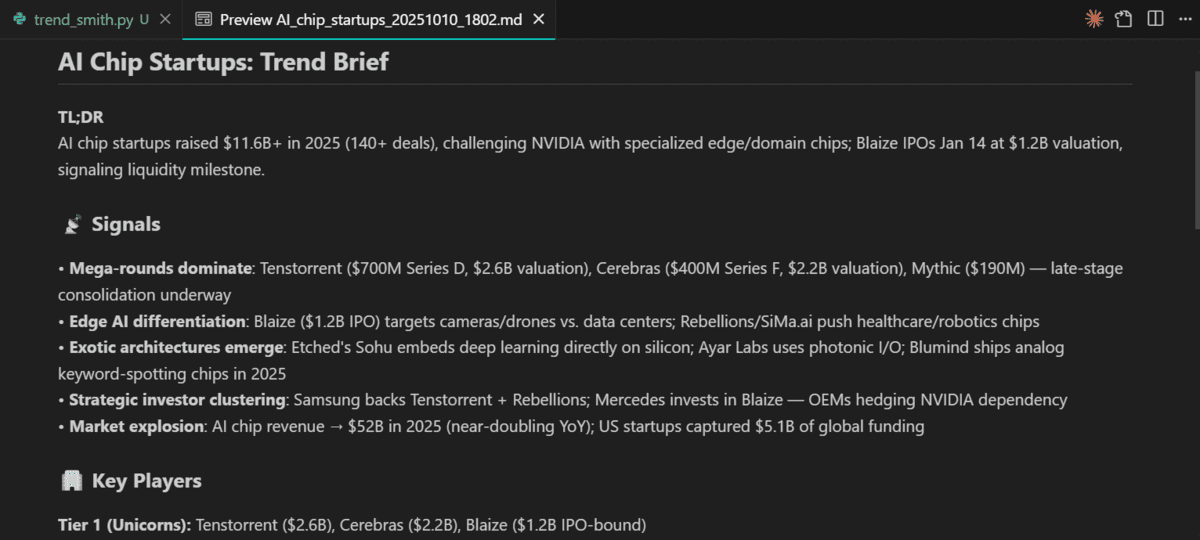The height and width of the screenshot is (540, 1200).
Task: Click the Signals section heading
Action: [x=126, y=225]
